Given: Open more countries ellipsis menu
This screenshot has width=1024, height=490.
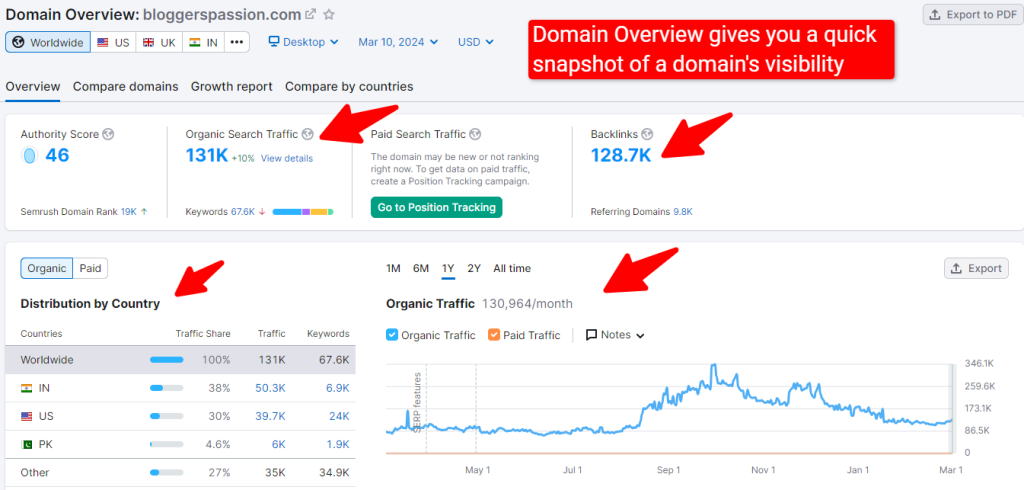Looking at the screenshot, I should pos(236,42).
